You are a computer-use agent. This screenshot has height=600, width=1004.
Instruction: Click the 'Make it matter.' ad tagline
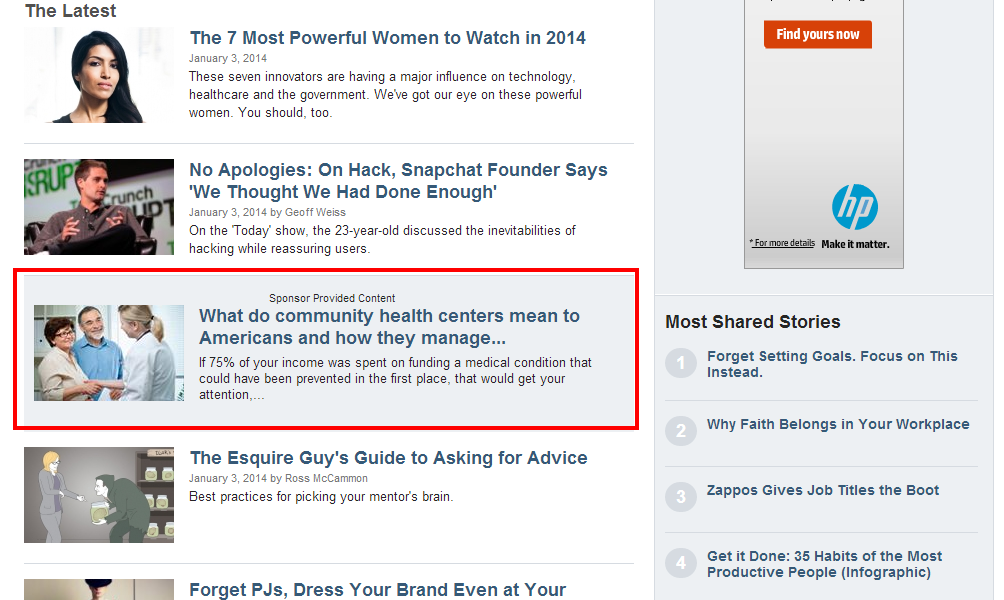[855, 244]
